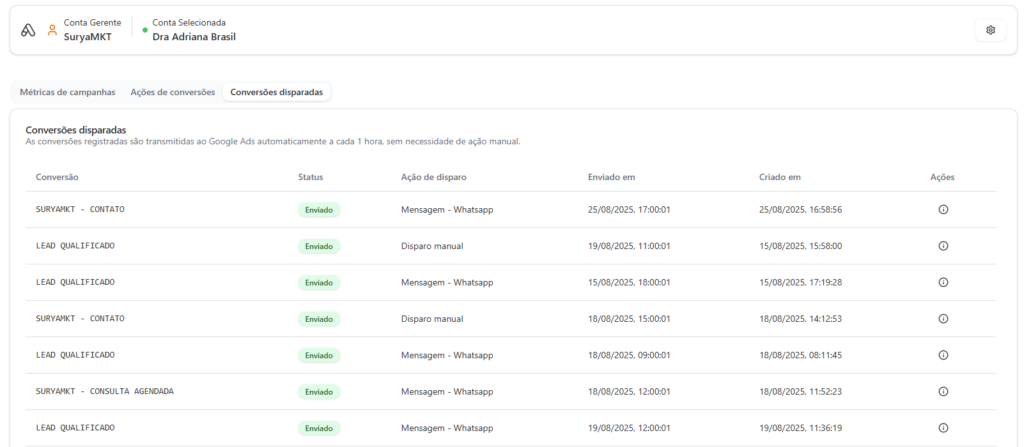
Task: Click the Criado em column header
Action: pos(780,177)
